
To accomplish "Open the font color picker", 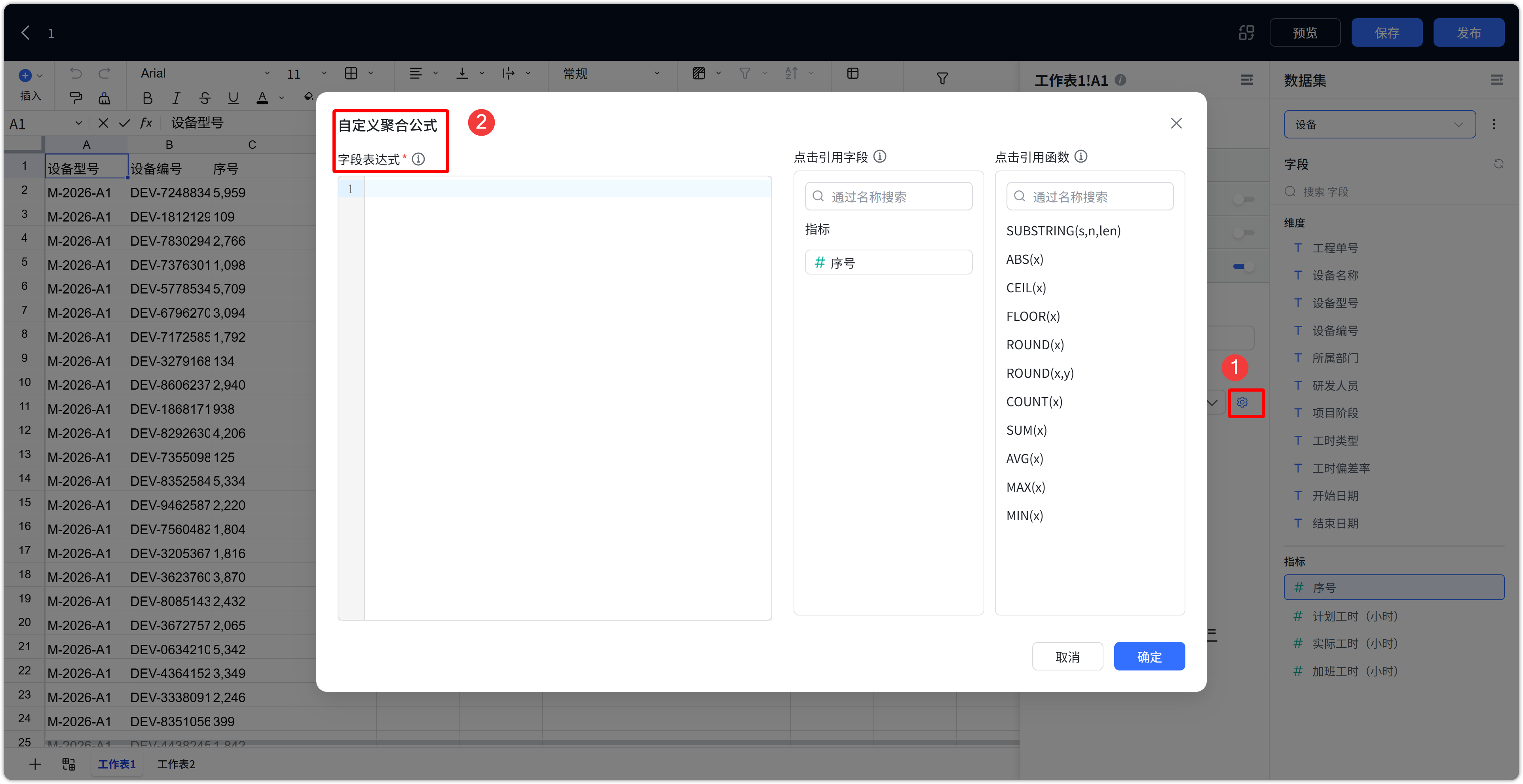I will click(262, 98).
